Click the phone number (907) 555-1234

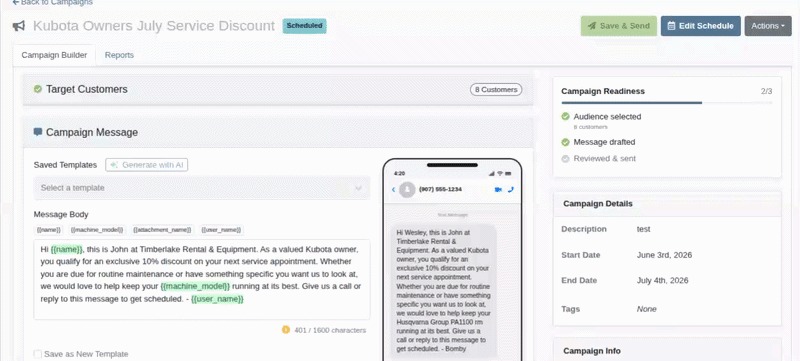click(x=440, y=189)
